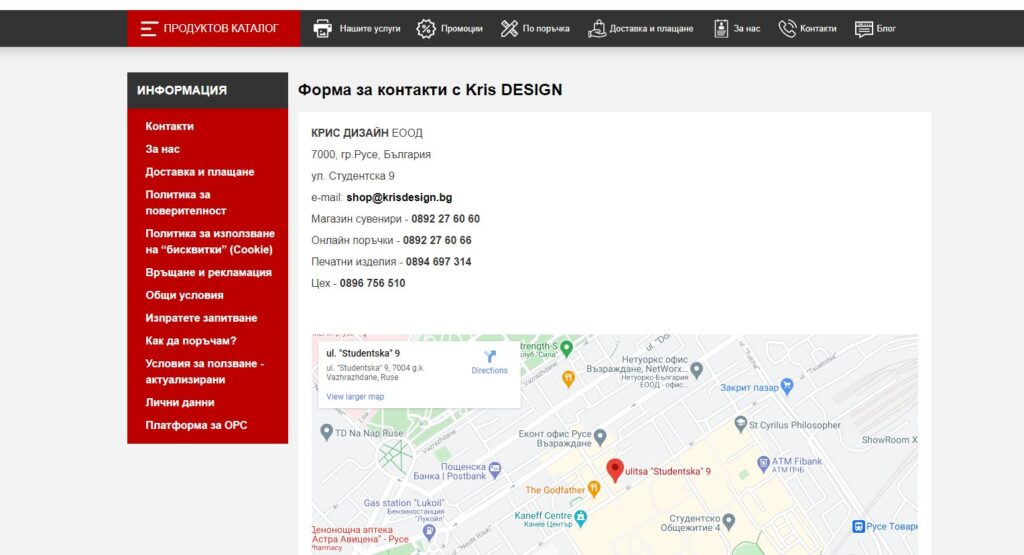Click the delivery icon for Доставка и плащане
The height and width of the screenshot is (555, 1024).
[x=597, y=29]
